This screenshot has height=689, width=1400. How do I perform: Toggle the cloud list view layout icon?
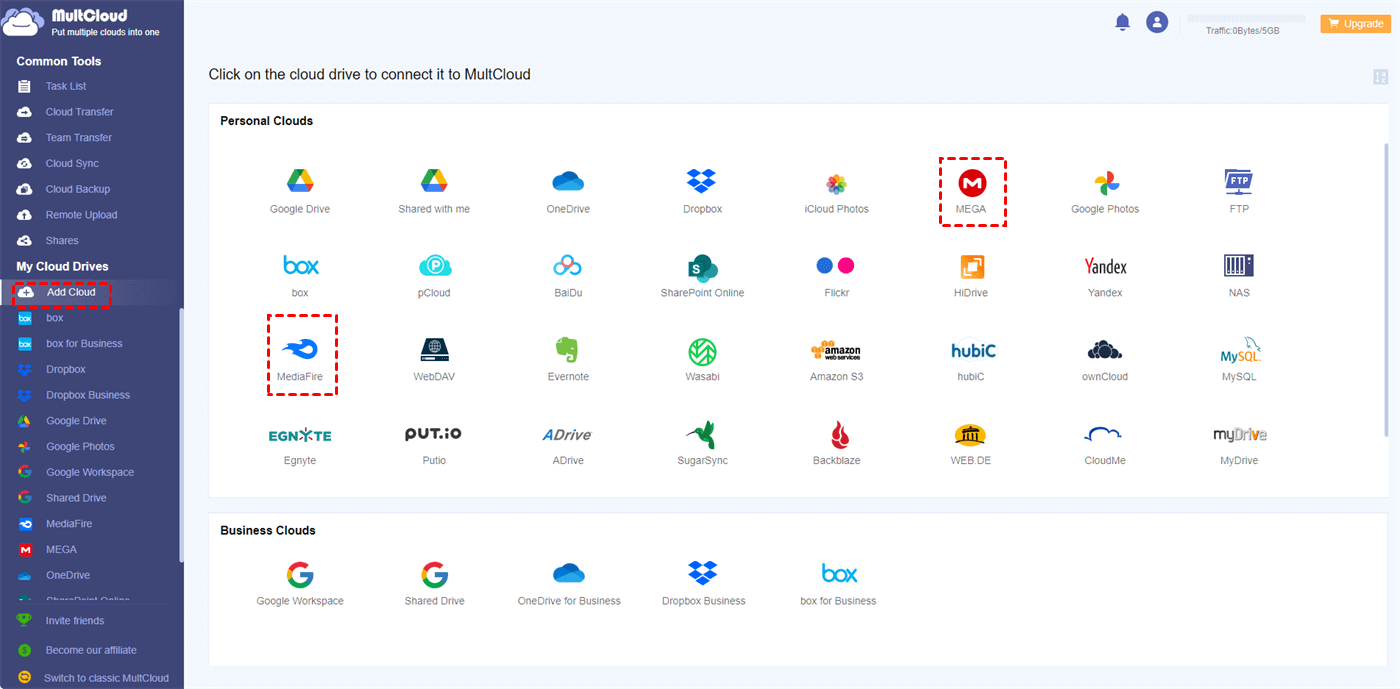pyautogui.click(x=1381, y=77)
